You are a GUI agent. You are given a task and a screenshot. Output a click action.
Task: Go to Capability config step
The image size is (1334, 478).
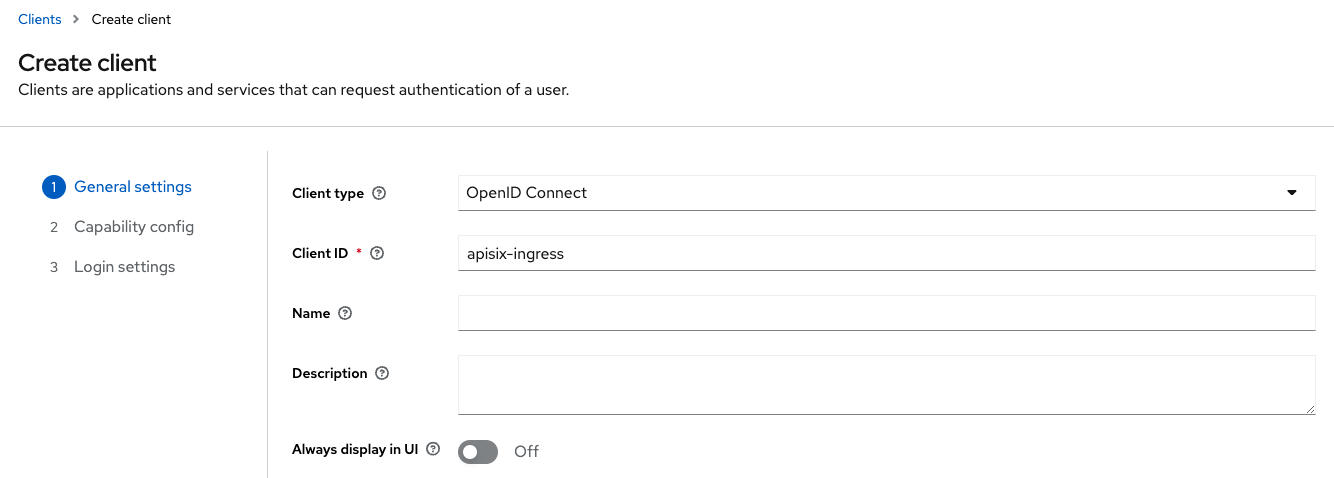[134, 227]
